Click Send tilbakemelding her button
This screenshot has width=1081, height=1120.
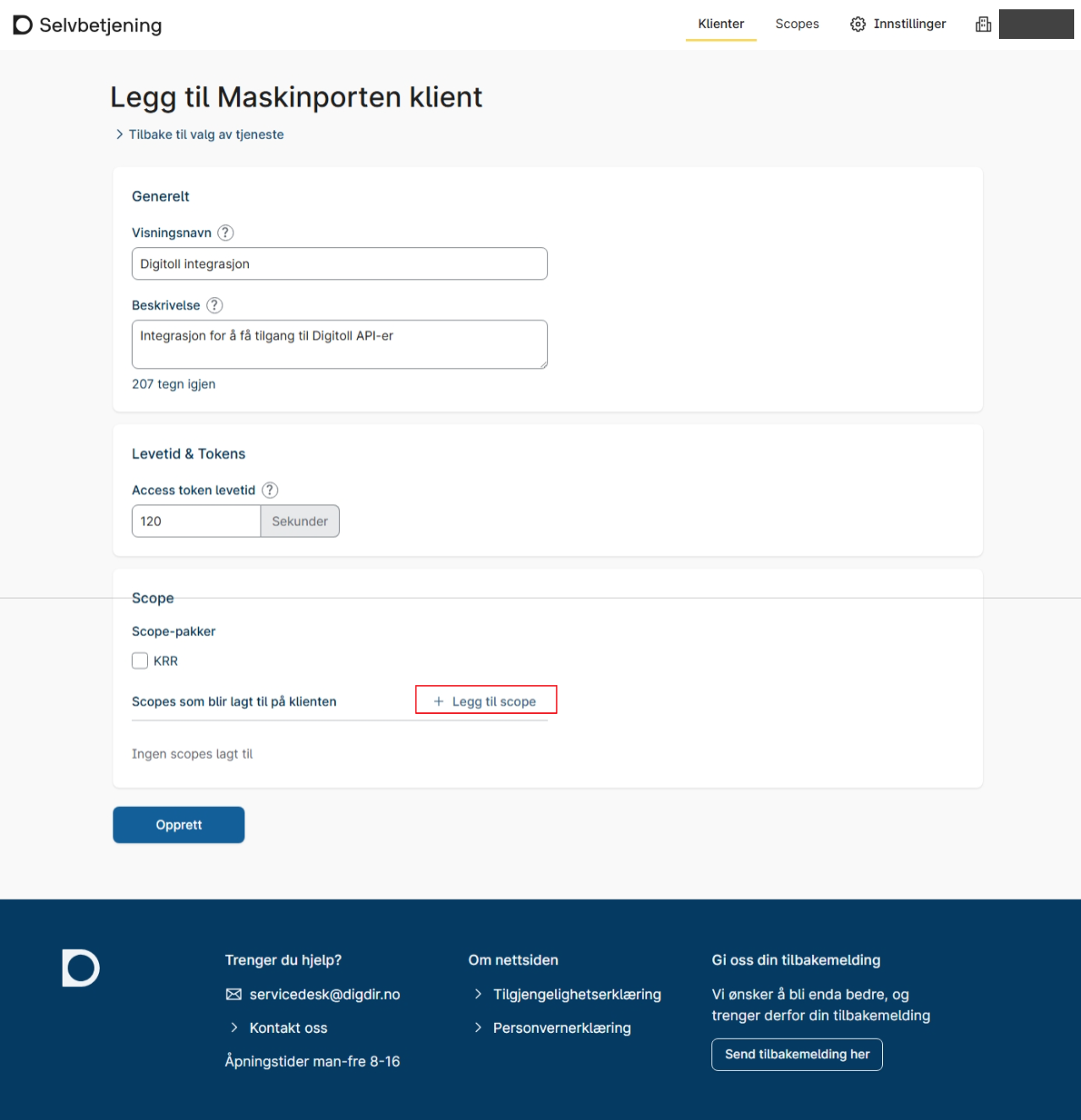(797, 1055)
